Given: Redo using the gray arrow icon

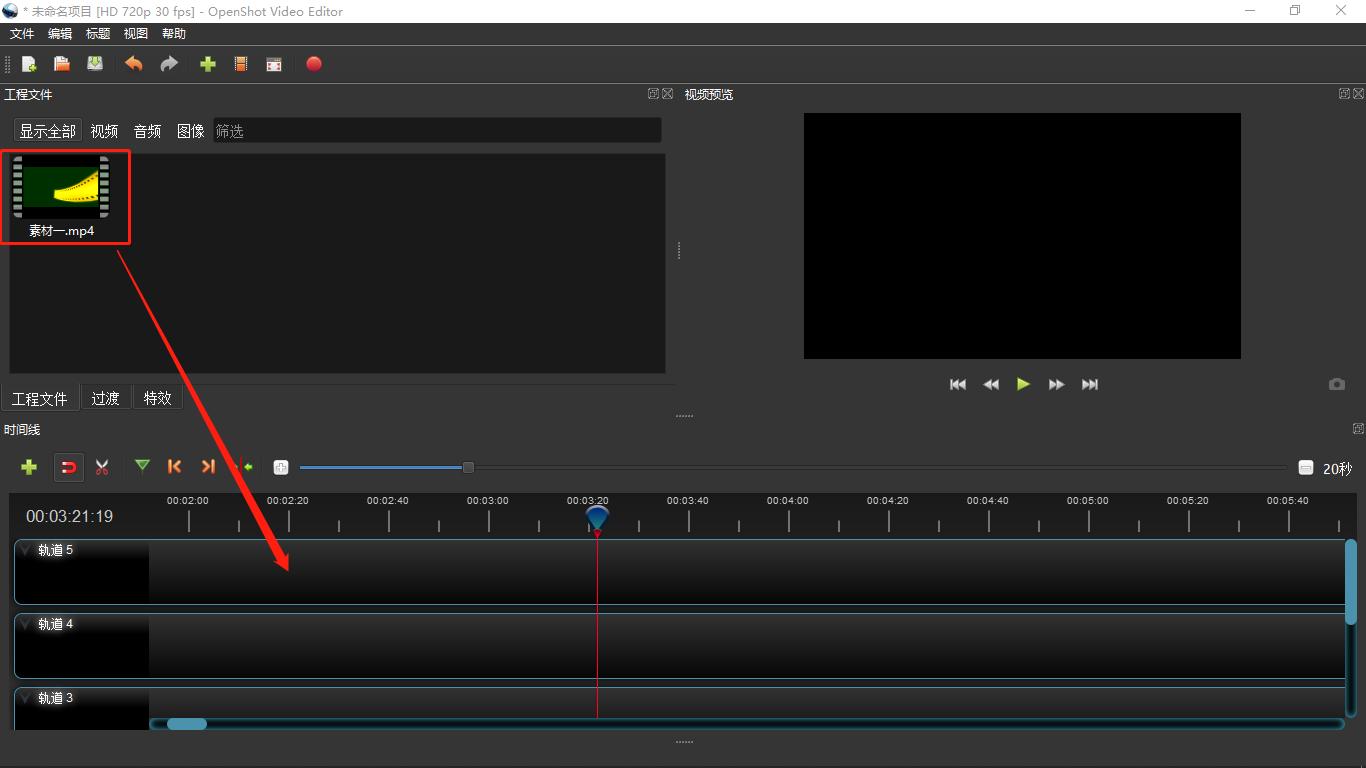Looking at the screenshot, I should pos(169,64).
